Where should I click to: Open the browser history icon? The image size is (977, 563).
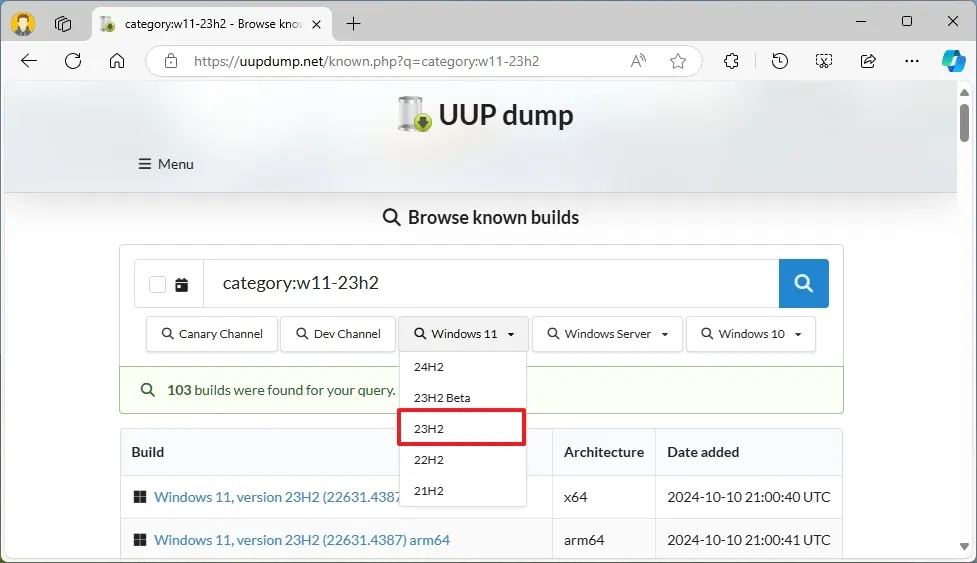(x=780, y=61)
